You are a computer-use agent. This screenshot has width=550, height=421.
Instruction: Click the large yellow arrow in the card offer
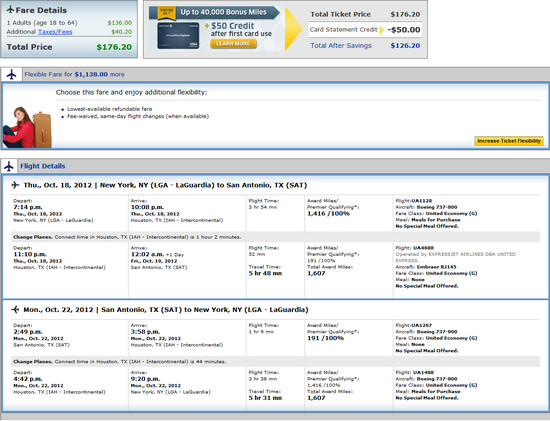click(x=294, y=29)
